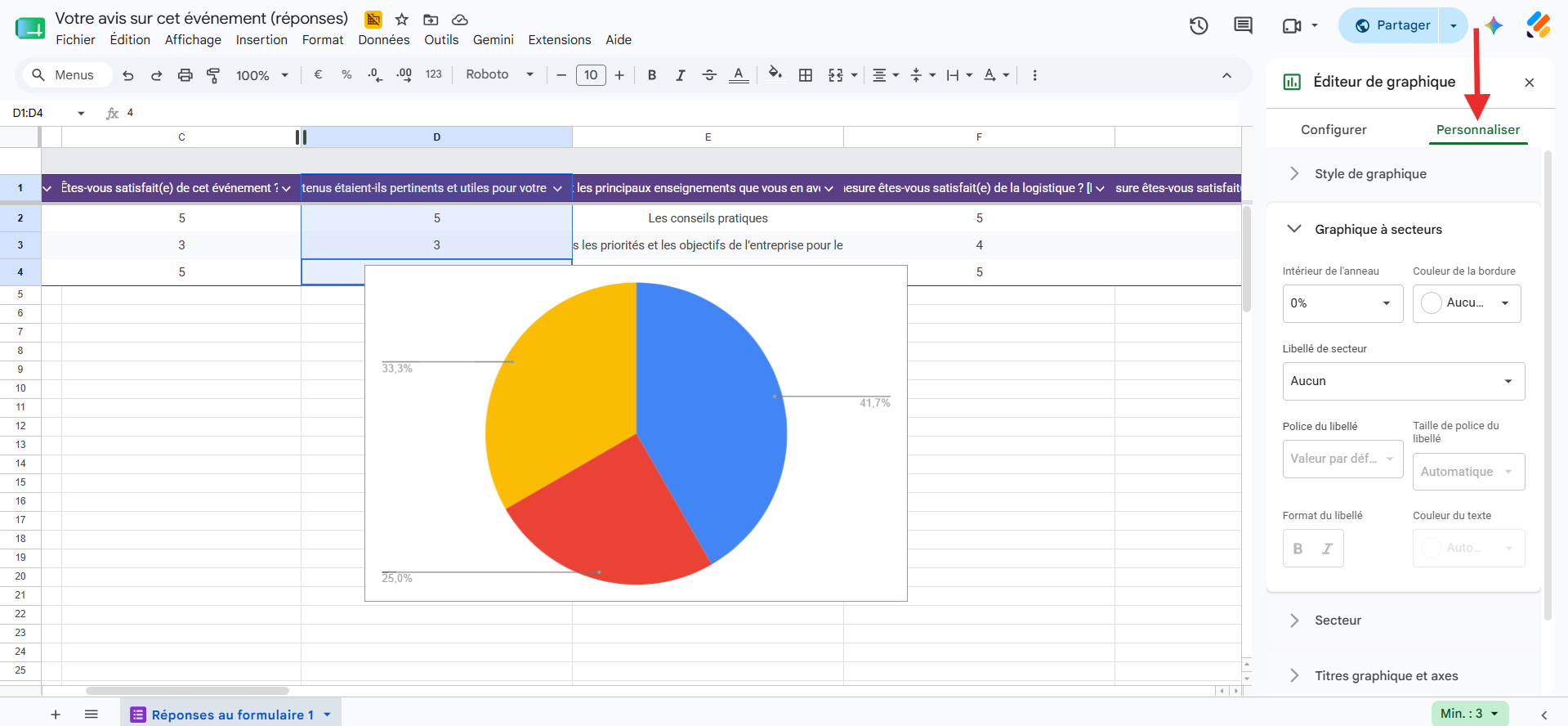Click the Redo arrow icon
The height and width of the screenshot is (726, 1568).
tap(156, 75)
